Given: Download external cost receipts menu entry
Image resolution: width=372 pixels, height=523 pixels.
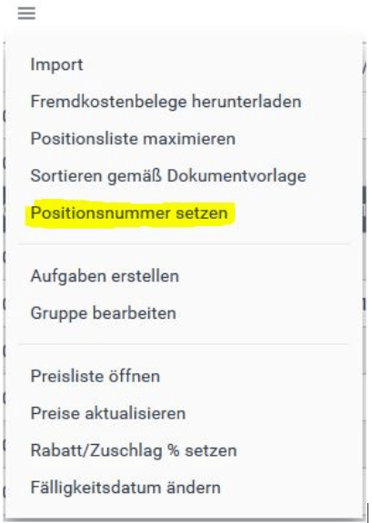Looking at the screenshot, I should pos(166,101).
